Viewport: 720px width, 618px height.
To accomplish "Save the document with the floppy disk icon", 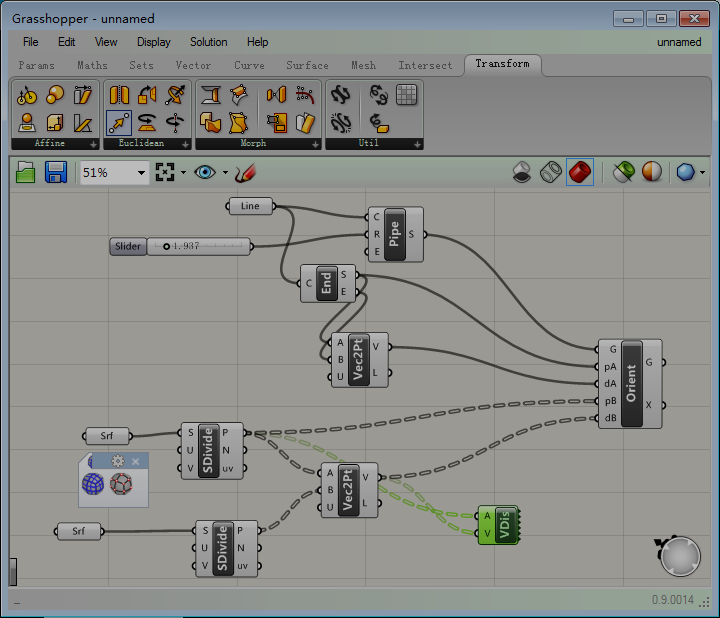I will click(x=56, y=173).
